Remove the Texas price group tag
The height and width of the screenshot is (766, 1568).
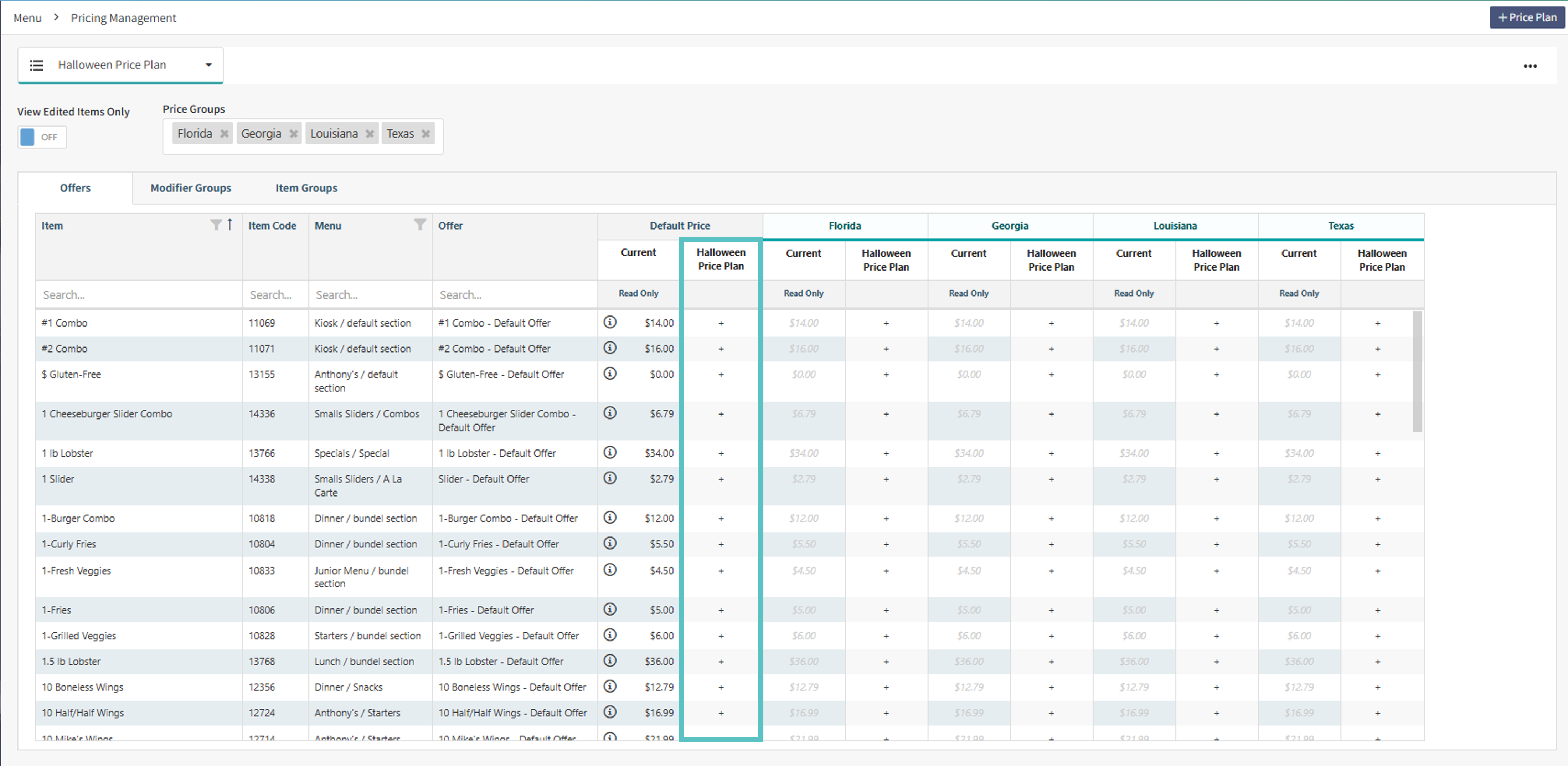(425, 133)
